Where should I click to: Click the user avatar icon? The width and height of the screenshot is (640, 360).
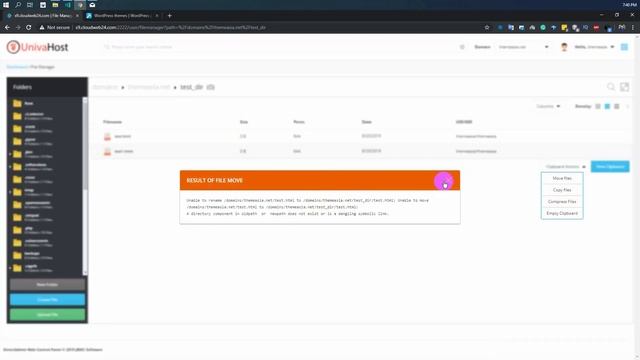coord(564,47)
